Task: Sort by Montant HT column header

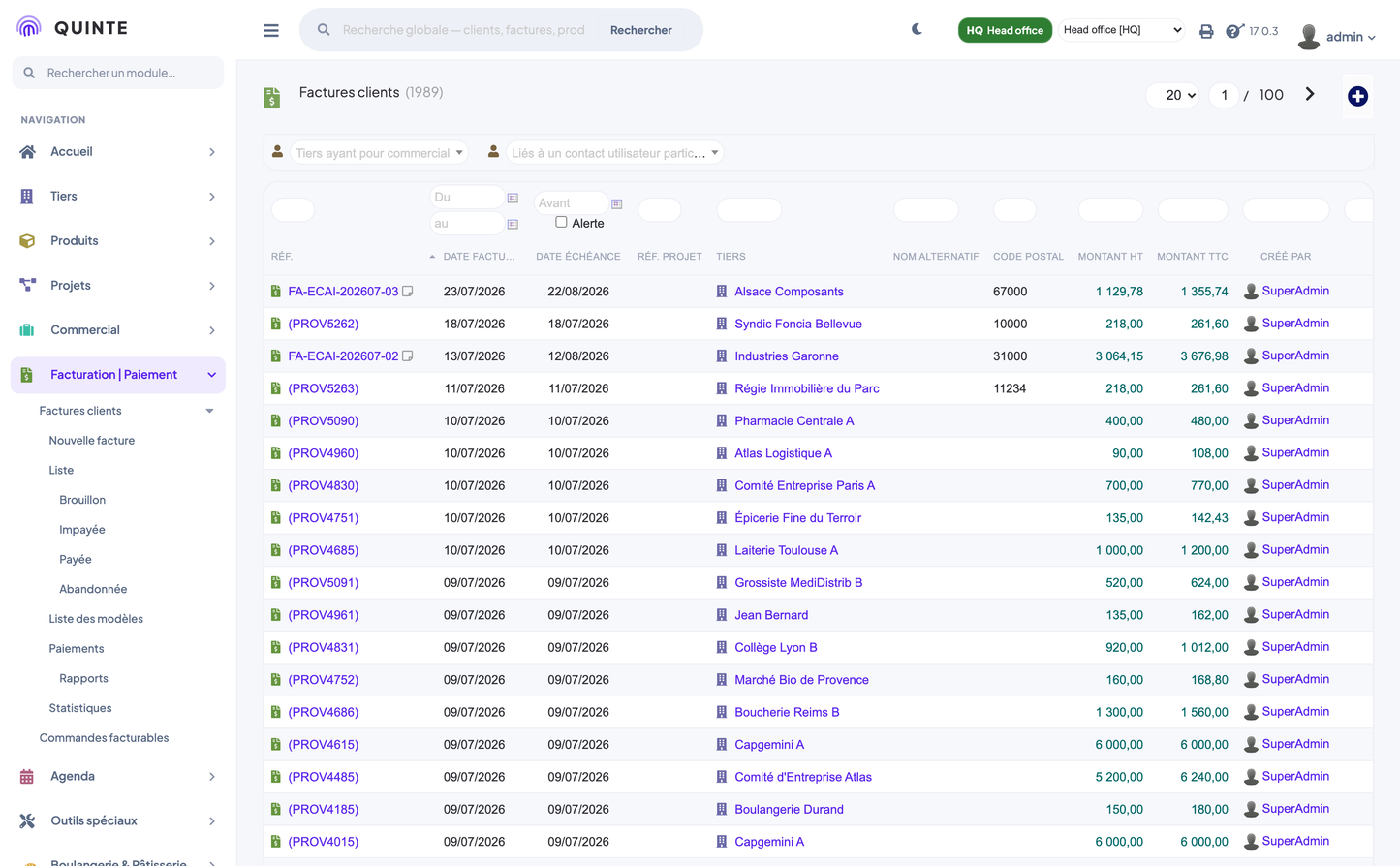Action: [1110, 257]
